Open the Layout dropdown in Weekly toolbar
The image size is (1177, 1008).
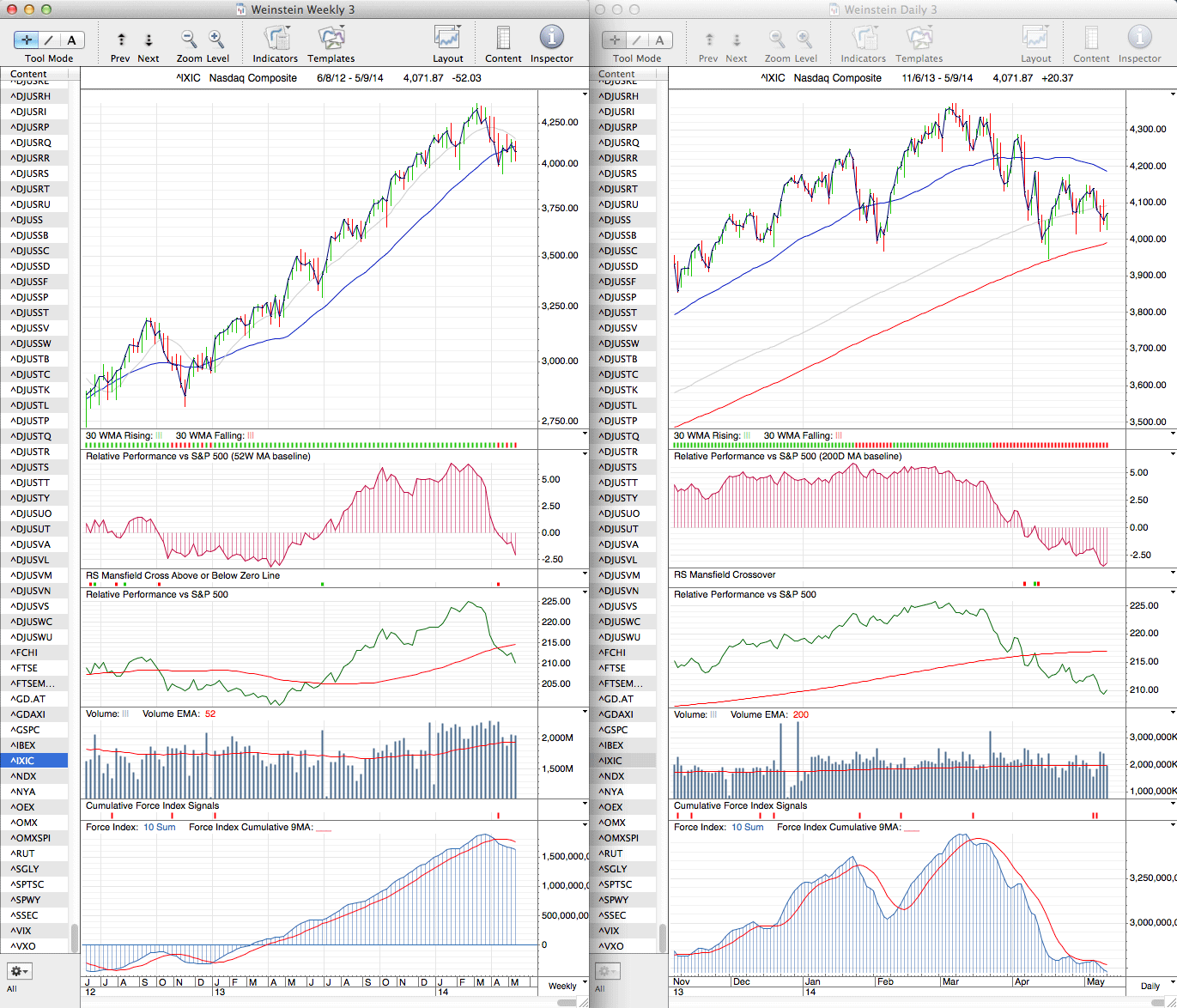click(447, 39)
